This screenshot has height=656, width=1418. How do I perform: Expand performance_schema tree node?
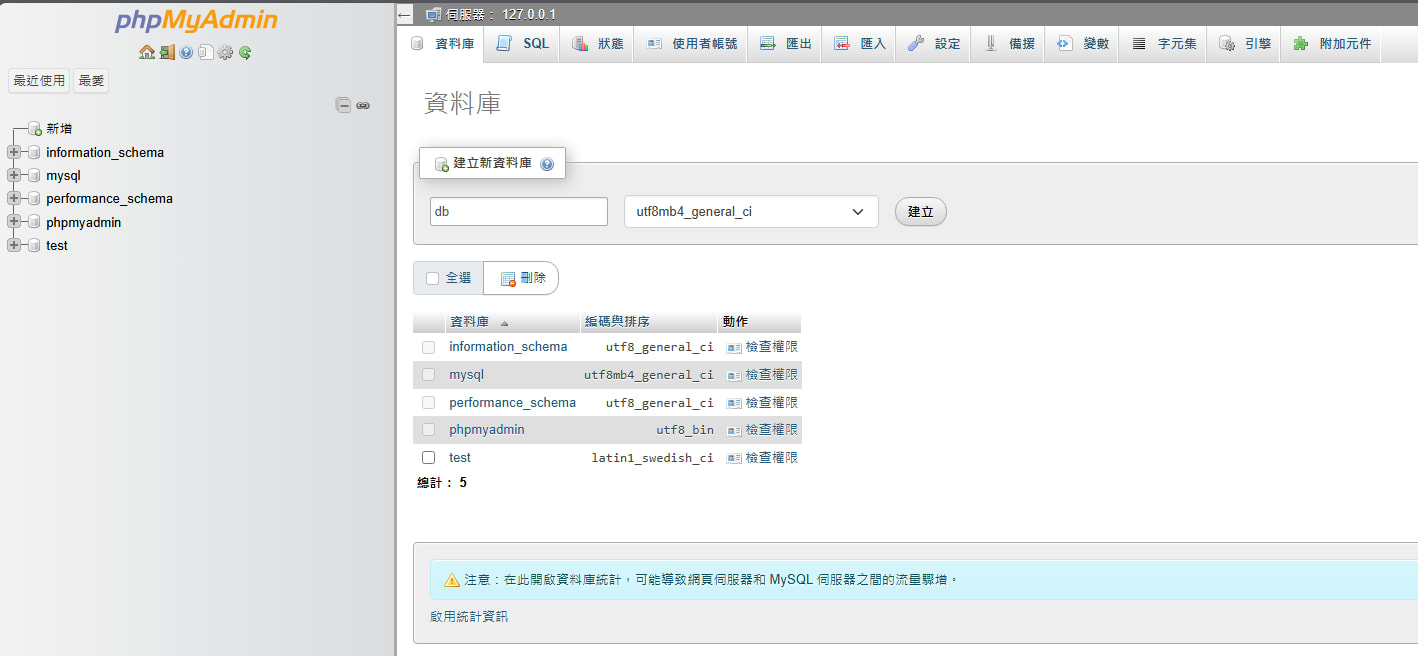[14, 199]
